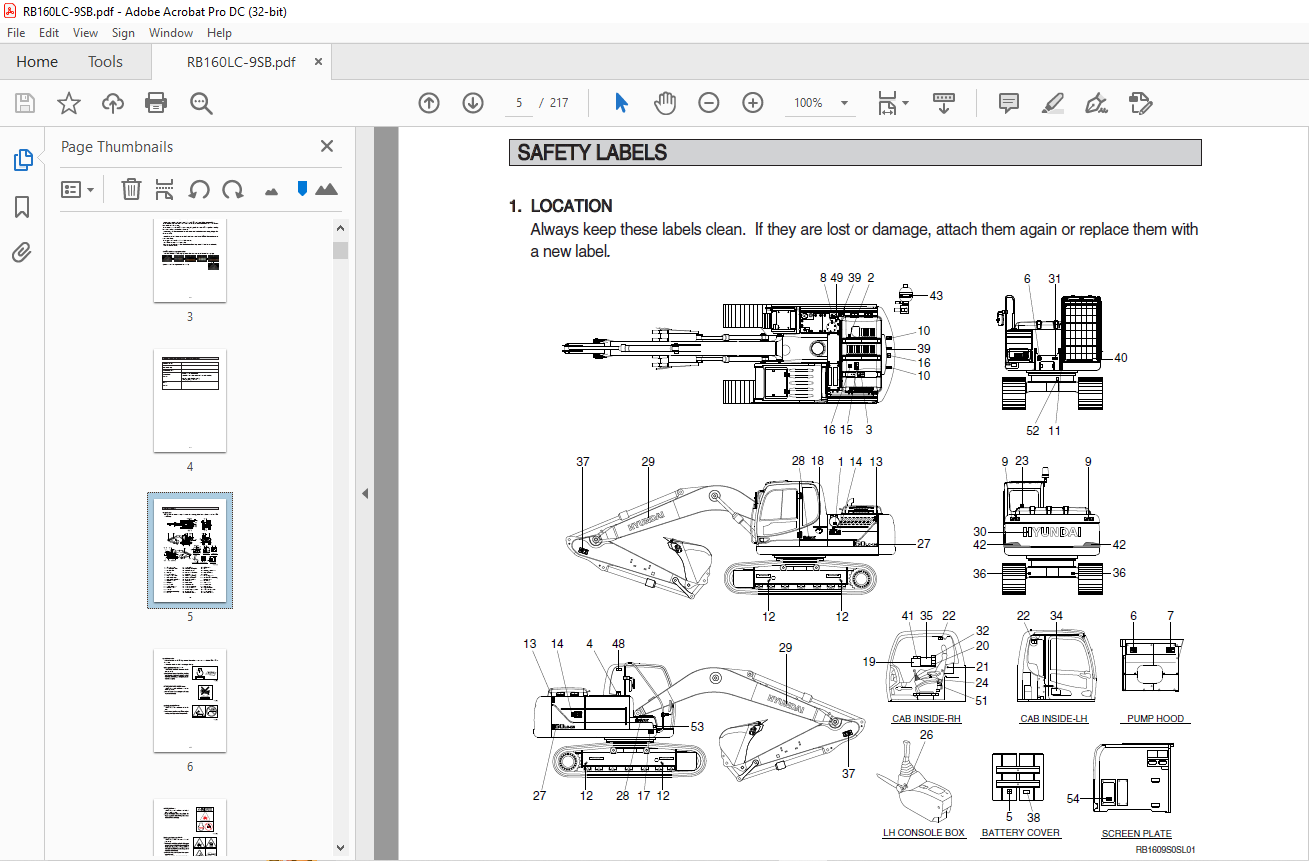This screenshot has width=1309, height=861.
Task: Select page 5 thumbnail
Action: click(x=190, y=550)
